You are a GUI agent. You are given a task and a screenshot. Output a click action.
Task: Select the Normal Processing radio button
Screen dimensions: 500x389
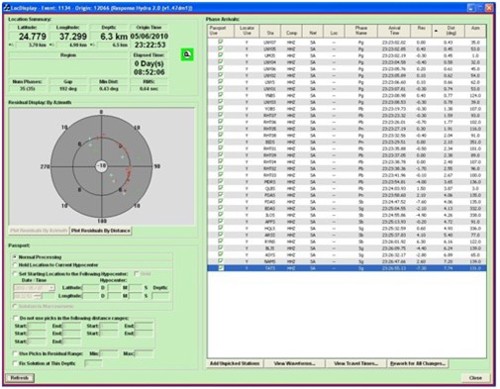point(15,257)
